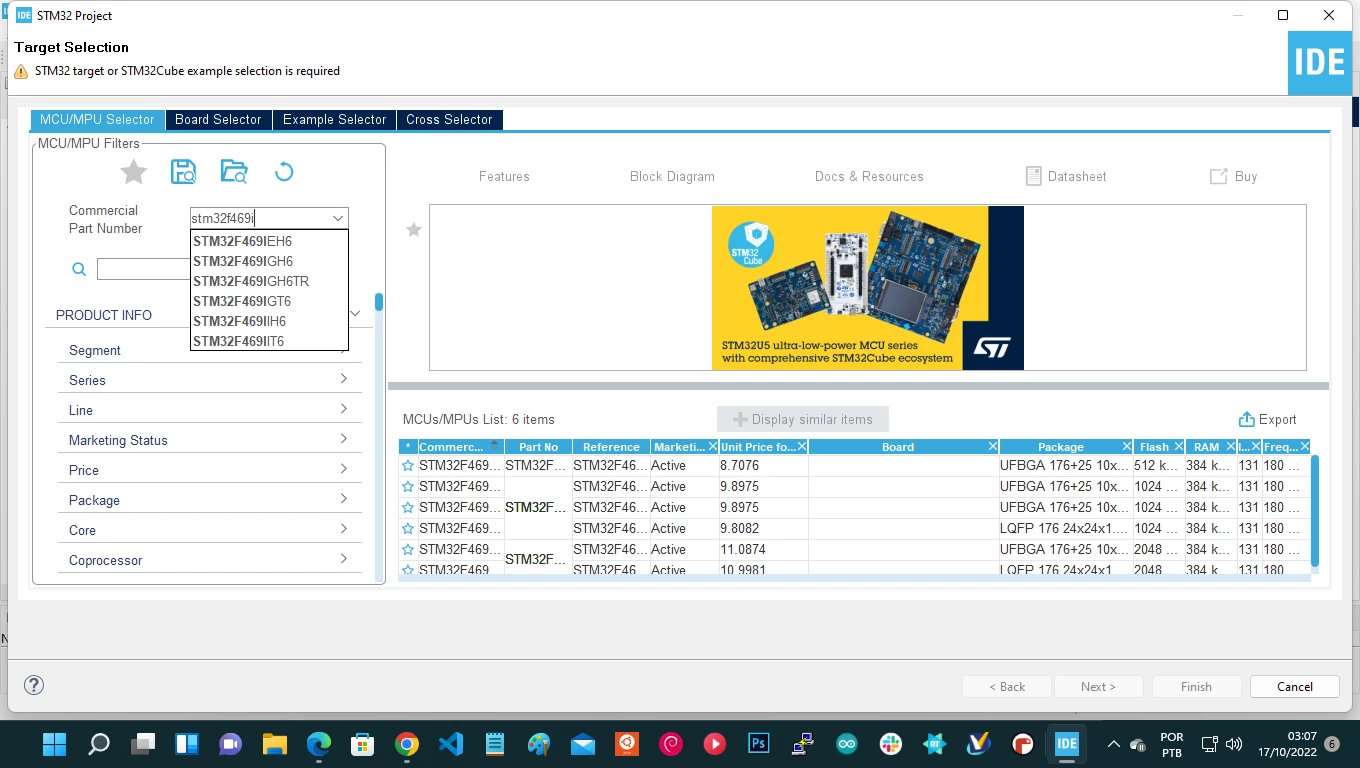This screenshot has width=1360, height=768.
Task: Remove the Unit Price column with its X
Action: (x=801, y=447)
